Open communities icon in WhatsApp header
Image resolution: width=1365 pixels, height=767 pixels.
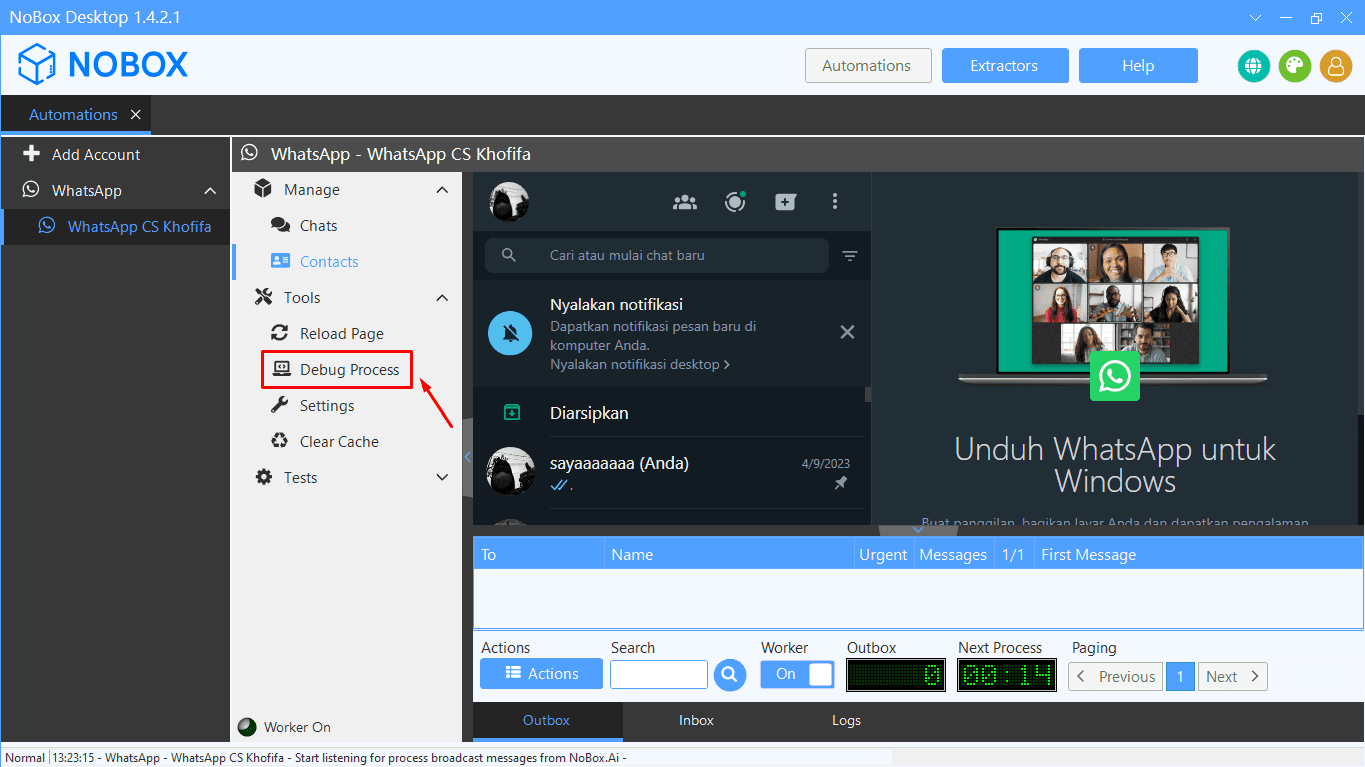tap(685, 201)
